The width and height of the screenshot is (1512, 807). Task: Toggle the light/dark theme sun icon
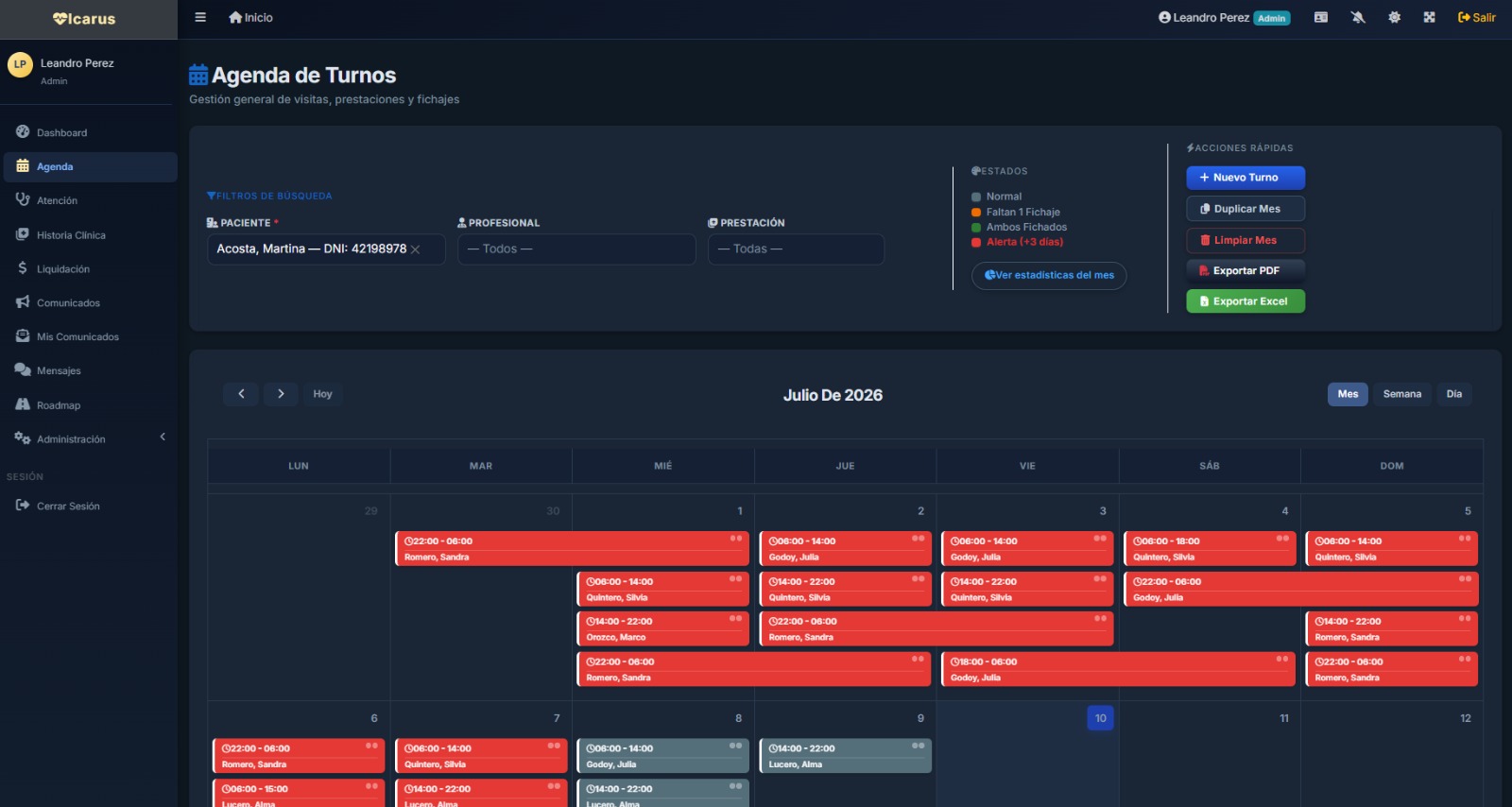tap(1394, 17)
